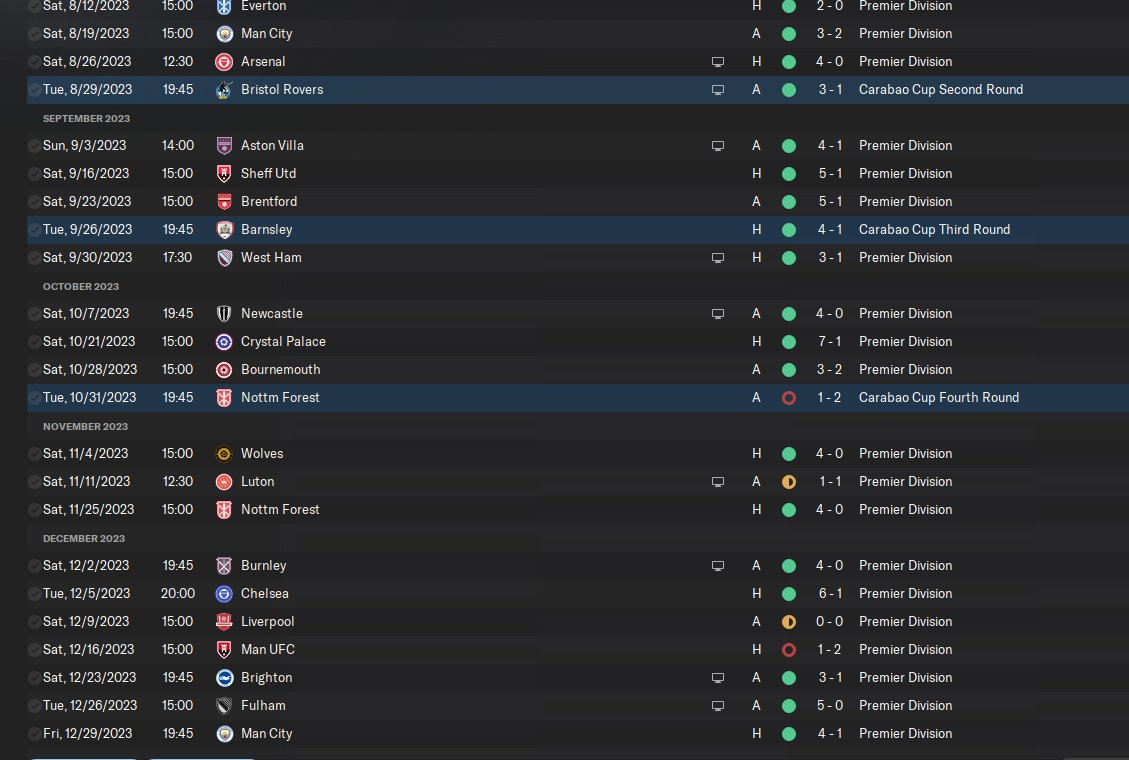
Task: Click the TV broadcast icon on Aston Villa row
Action: [718, 145]
